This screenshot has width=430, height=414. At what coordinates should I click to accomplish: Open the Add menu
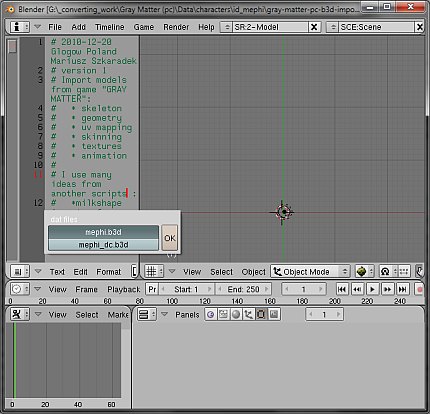point(78,27)
